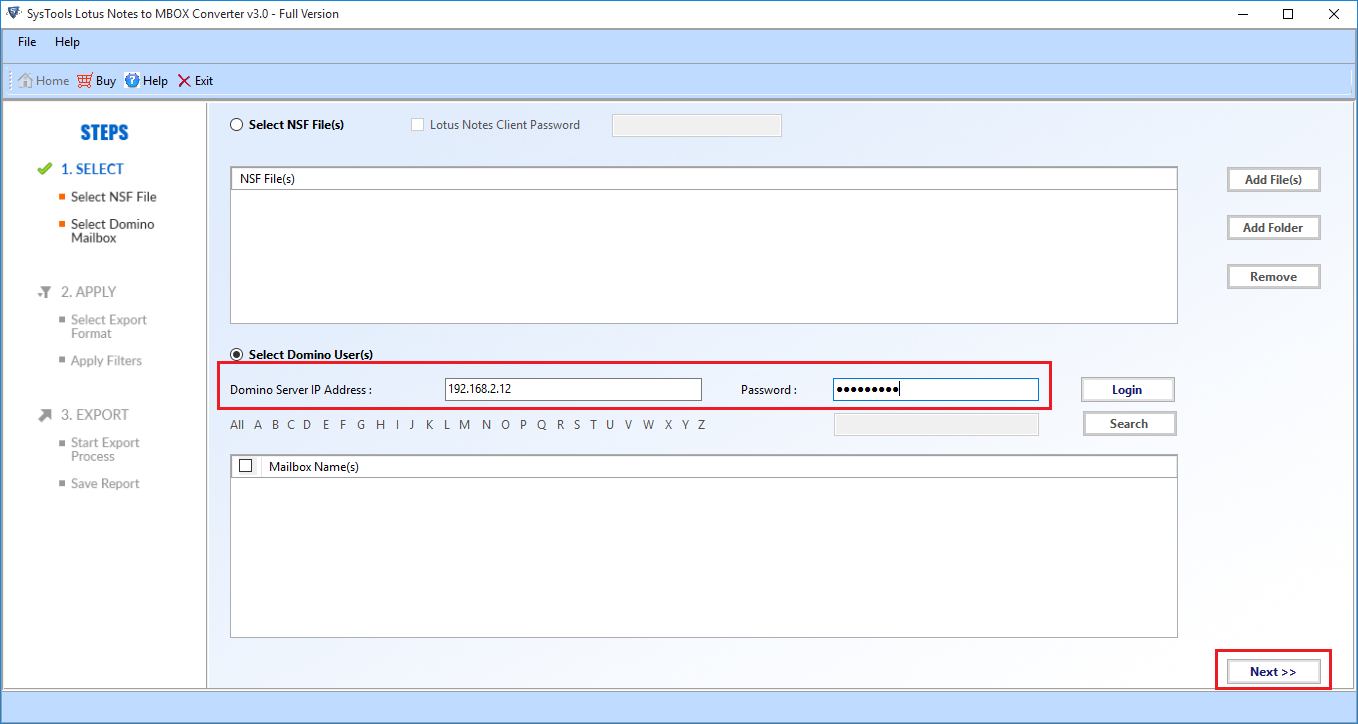Screen dimensions: 1358x724
Task: Select the 1. SELECT step heading
Action: [92, 169]
